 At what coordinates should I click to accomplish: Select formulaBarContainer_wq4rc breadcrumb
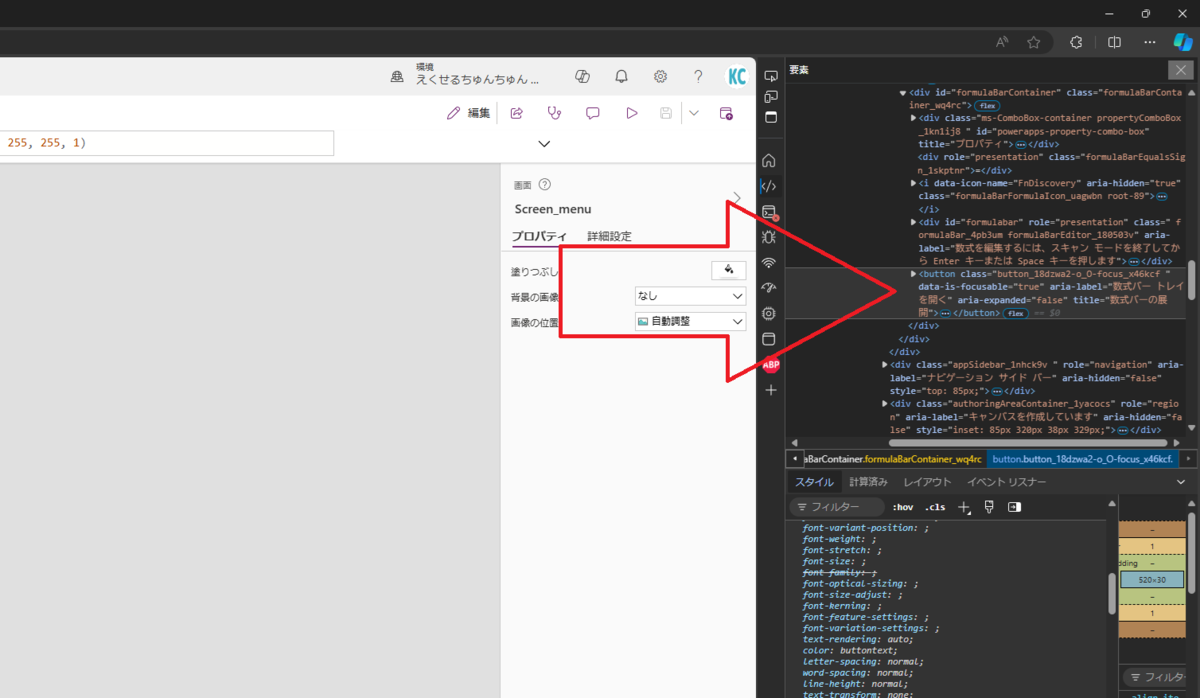point(894,459)
